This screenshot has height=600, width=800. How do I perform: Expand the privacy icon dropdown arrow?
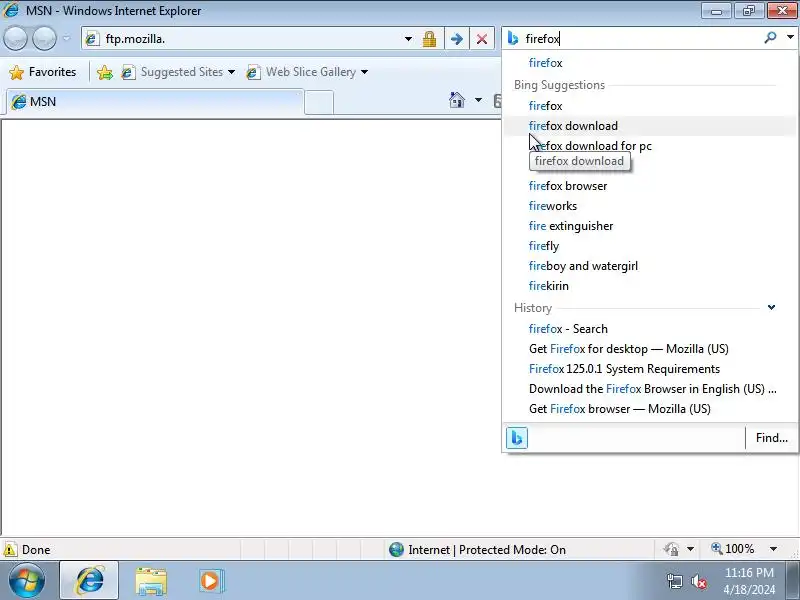pyautogui.click(x=690, y=549)
